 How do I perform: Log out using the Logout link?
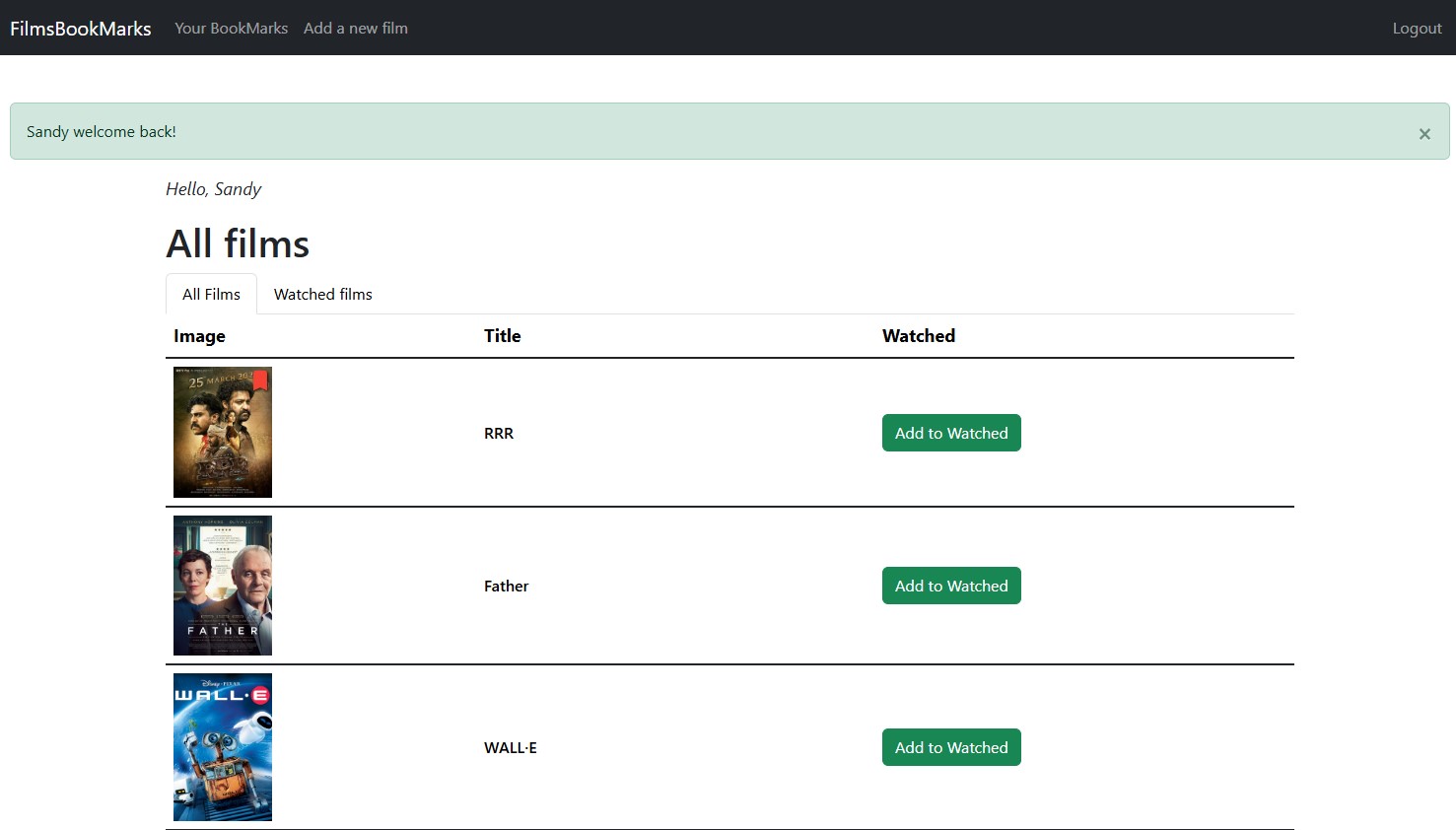coord(1417,29)
